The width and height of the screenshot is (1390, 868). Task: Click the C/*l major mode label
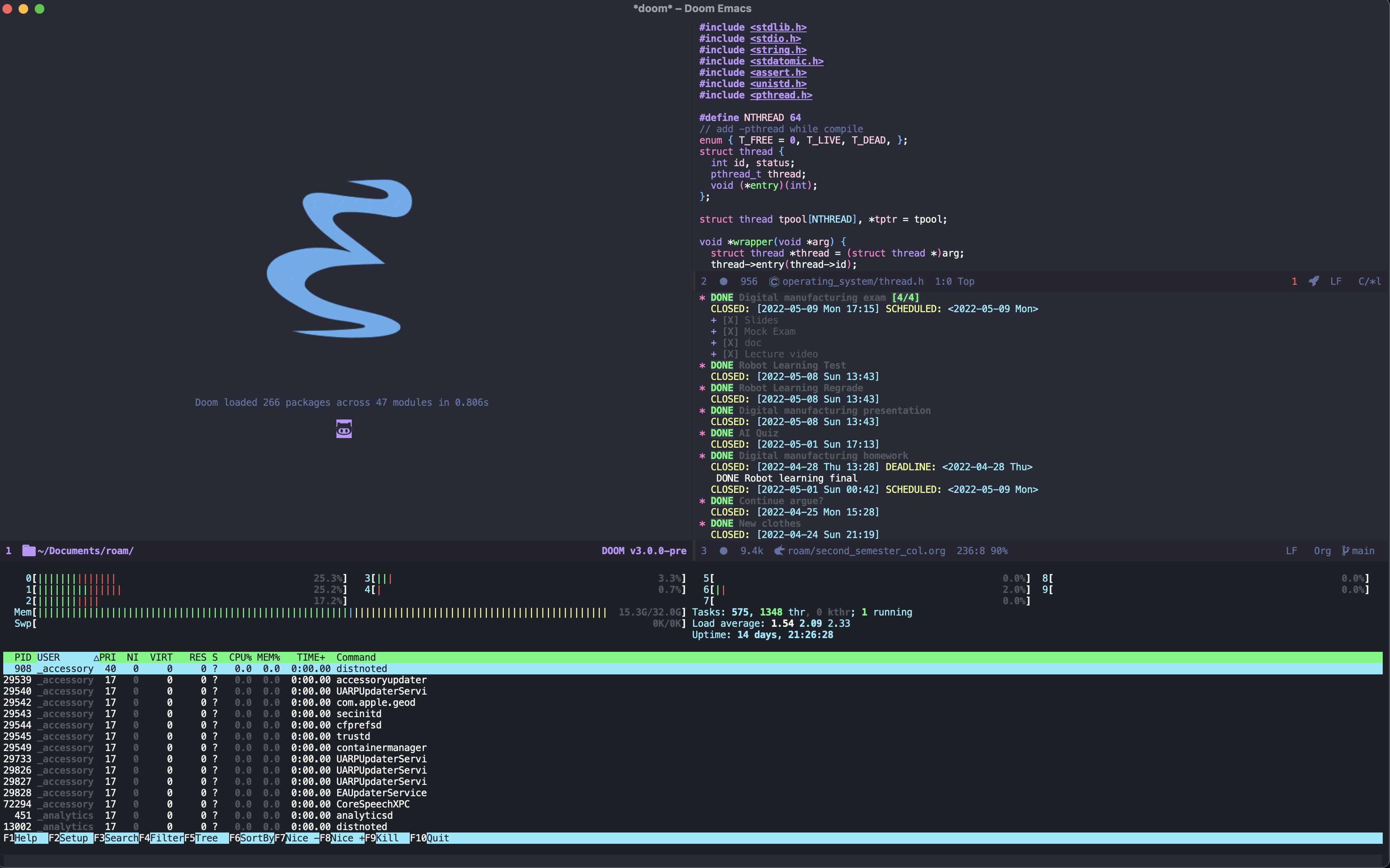pos(1369,281)
